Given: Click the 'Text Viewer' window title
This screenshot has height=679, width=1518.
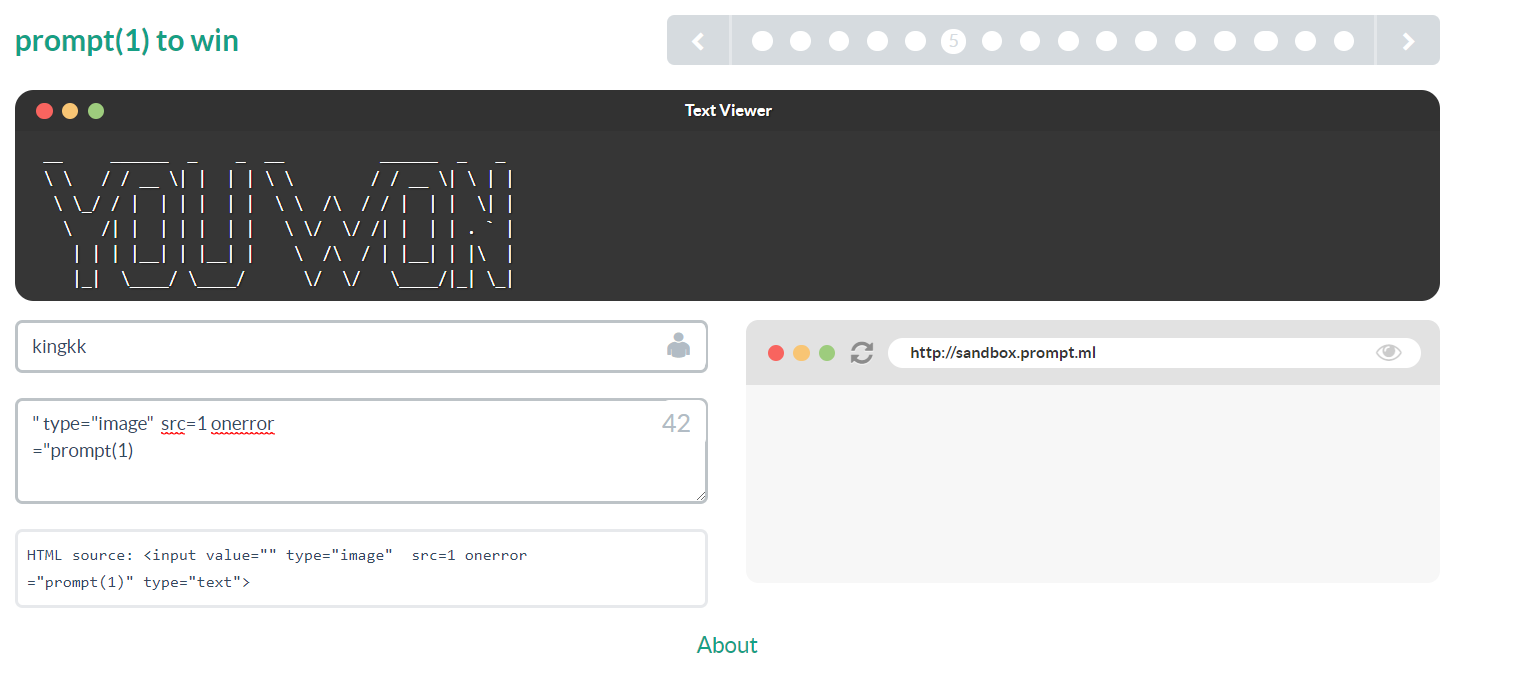Looking at the screenshot, I should coord(728,111).
